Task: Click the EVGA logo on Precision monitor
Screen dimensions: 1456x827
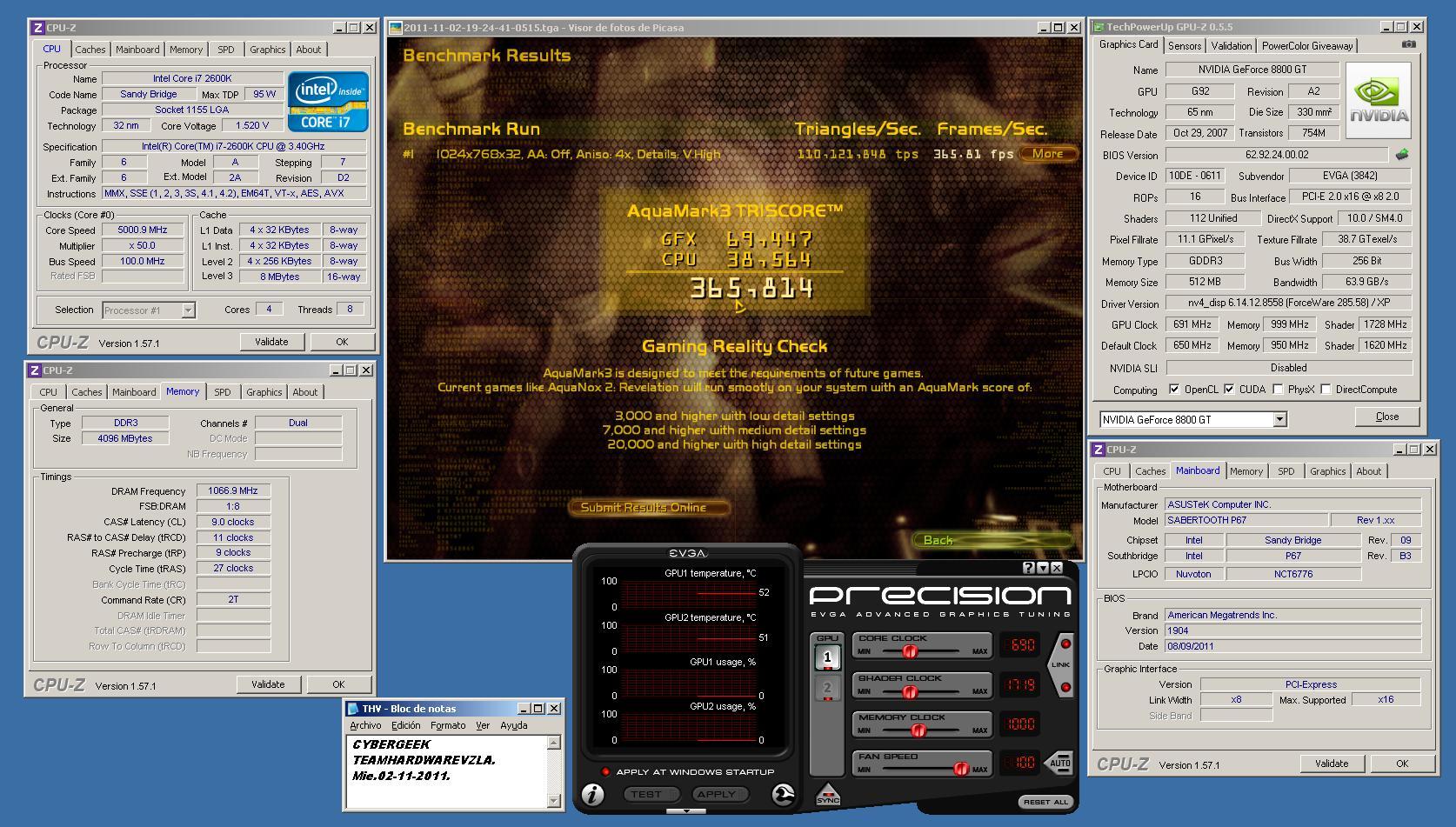Action: click(687, 553)
